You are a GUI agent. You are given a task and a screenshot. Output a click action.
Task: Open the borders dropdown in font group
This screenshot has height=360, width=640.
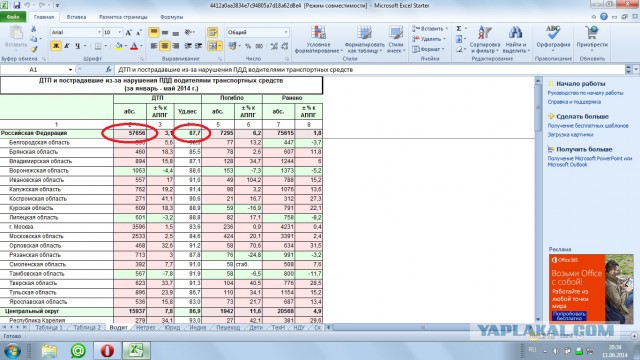(x=106, y=46)
